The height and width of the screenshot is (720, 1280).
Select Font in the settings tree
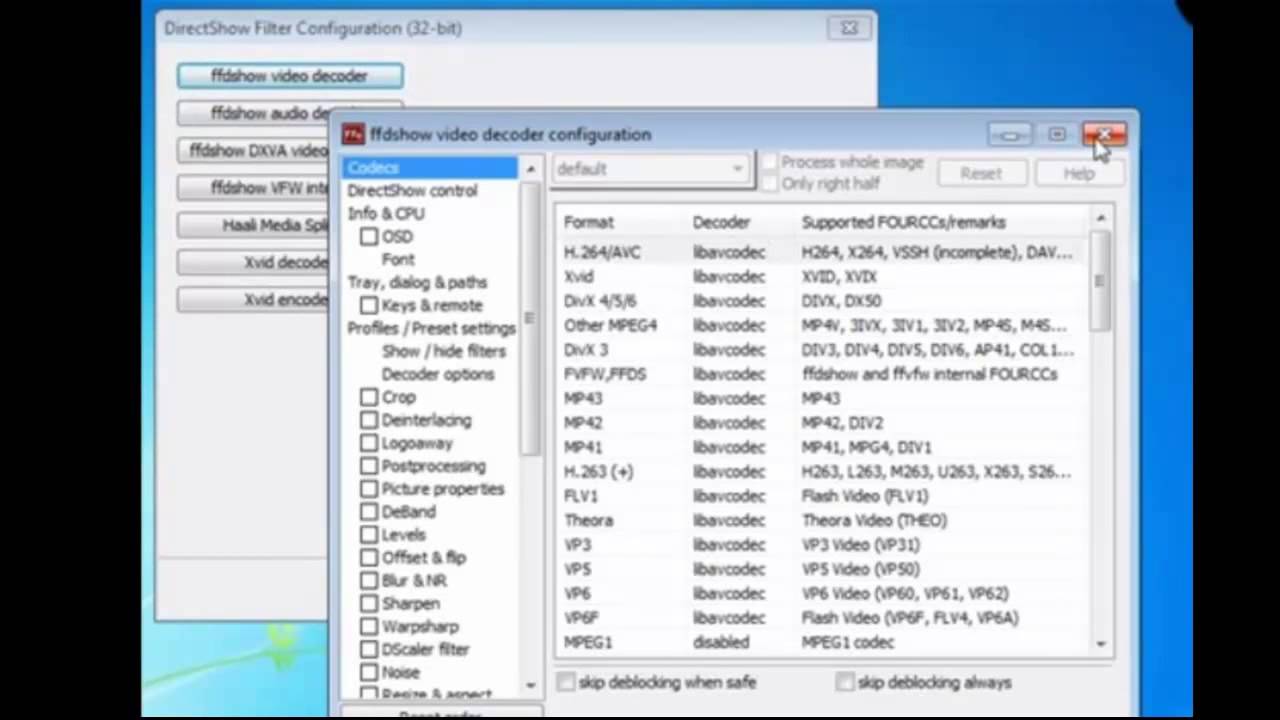click(x=397, y=259)
